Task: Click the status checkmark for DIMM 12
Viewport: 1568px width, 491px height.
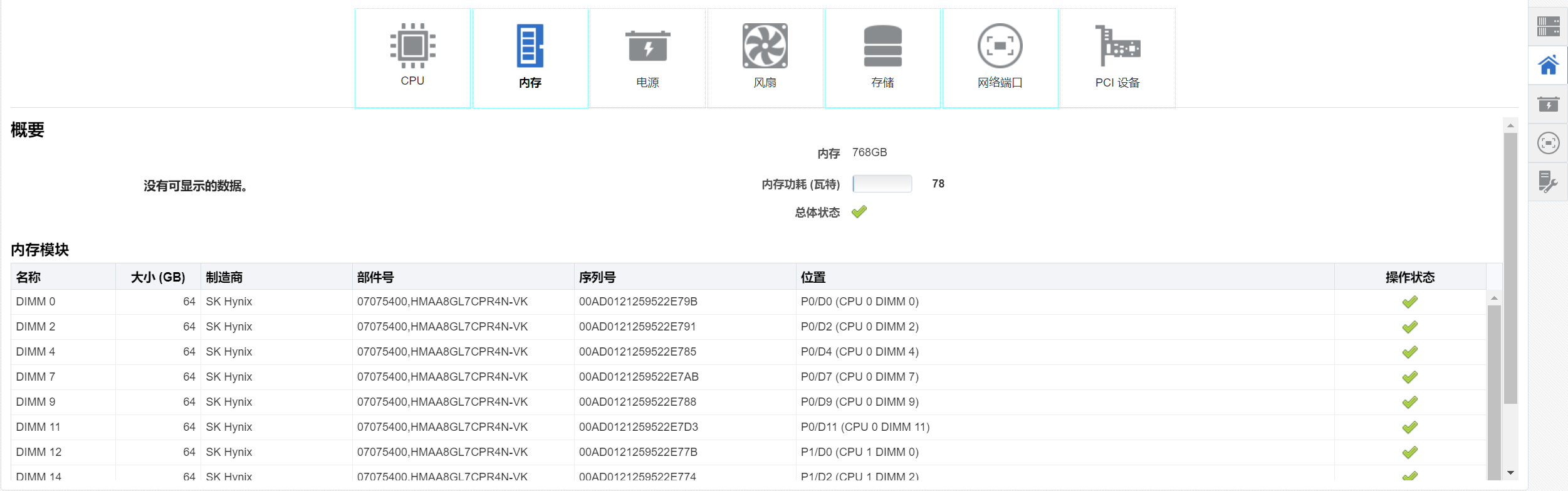Action: point(1410,453)
